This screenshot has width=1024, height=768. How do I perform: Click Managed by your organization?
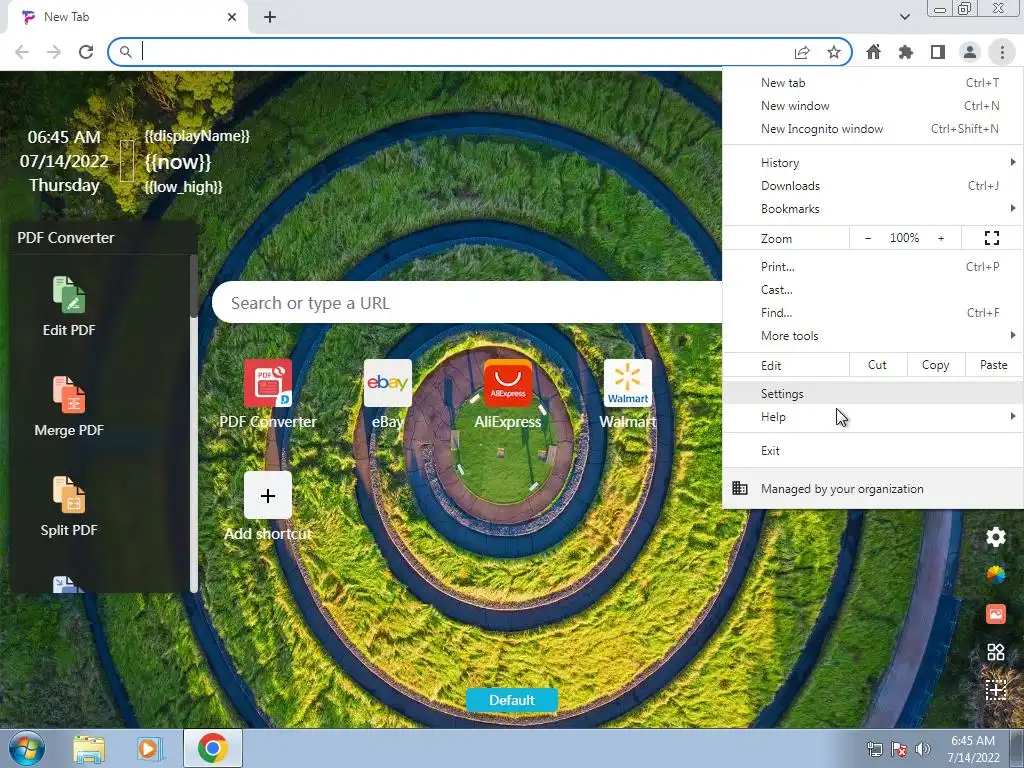tap(872, 488)
